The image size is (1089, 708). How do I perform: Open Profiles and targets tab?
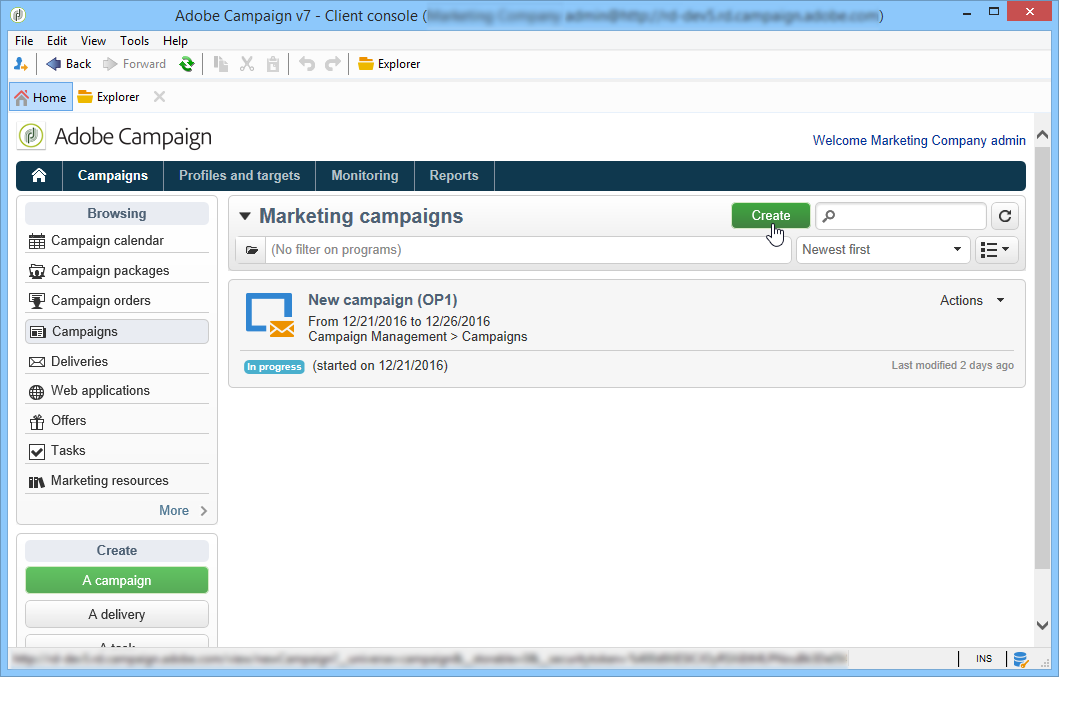point(240,176)
